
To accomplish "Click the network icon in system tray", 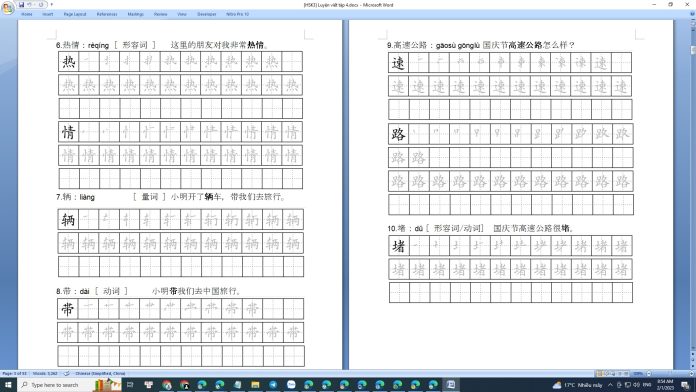I will click(x=628, y=385).
